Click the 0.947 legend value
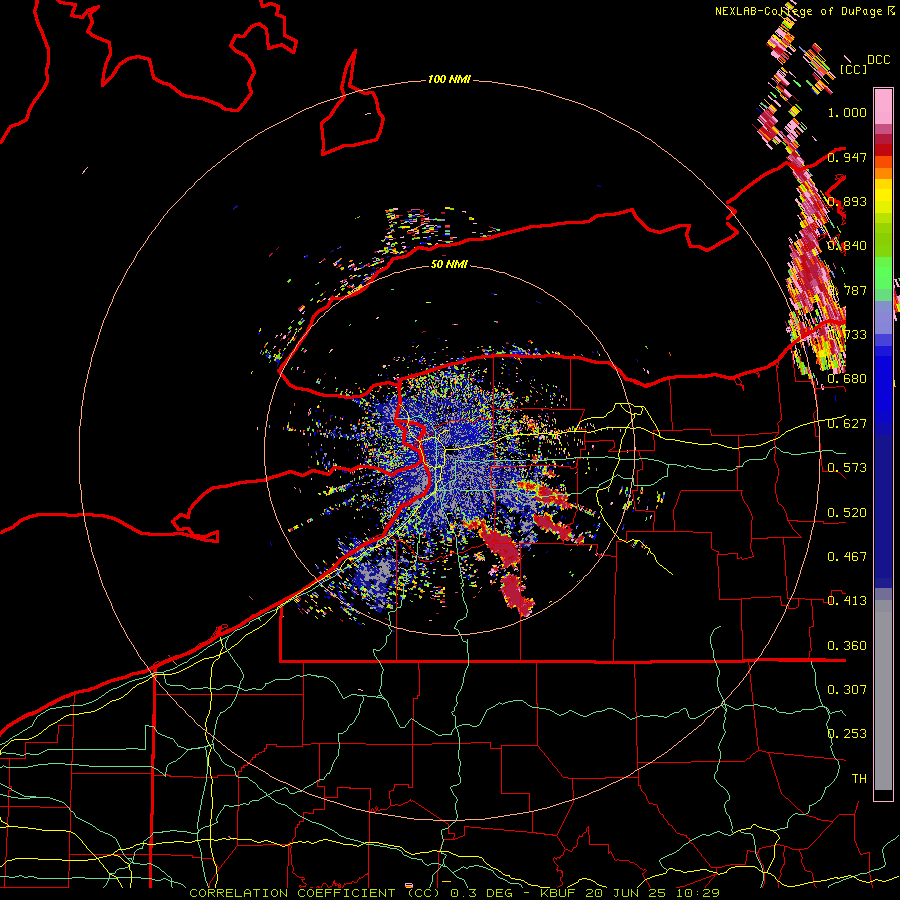Viewport: 900px width, 900px height. tap(847, 157)
